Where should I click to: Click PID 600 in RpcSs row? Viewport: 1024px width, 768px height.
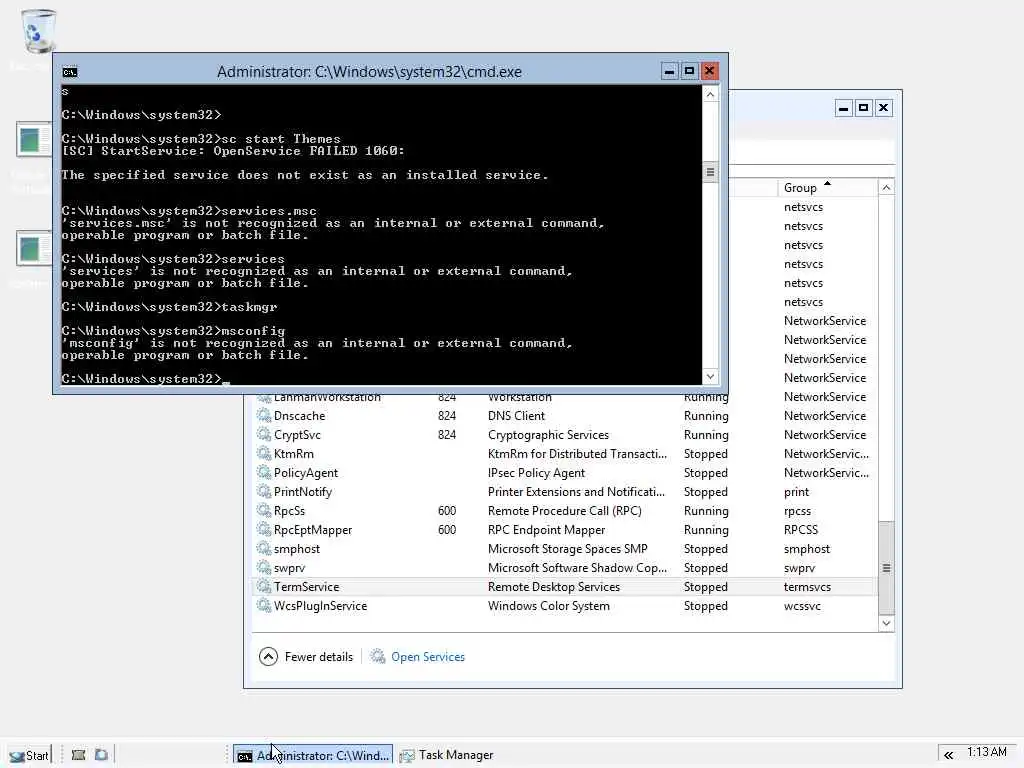tap(447, 510)
